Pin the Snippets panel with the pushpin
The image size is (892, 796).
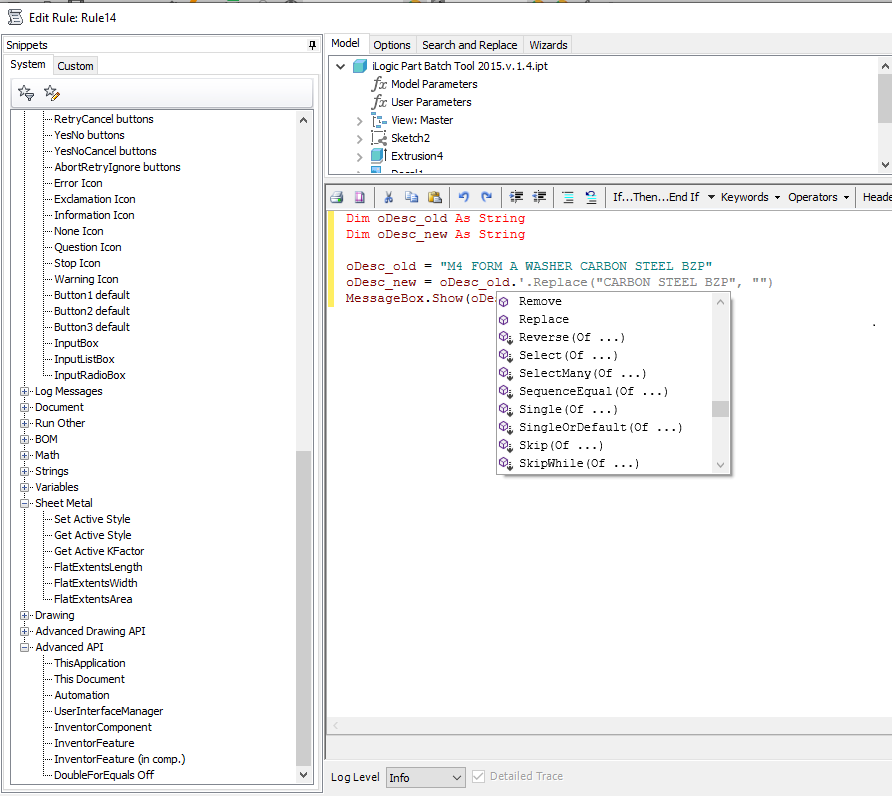(310, 44)
